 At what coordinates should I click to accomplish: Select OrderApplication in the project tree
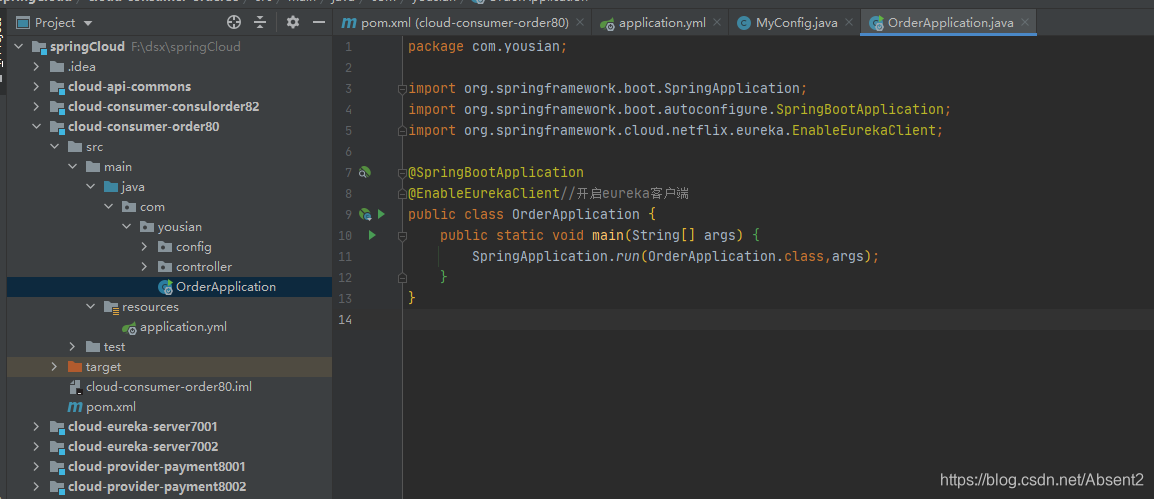click(169, 287)
